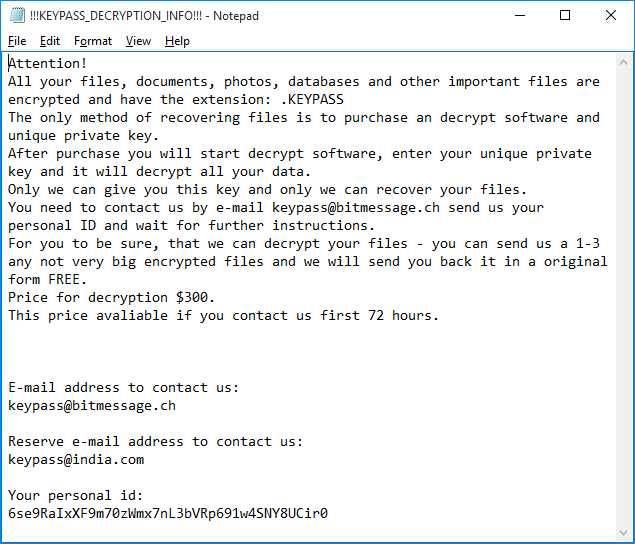Open the Edit menu
This screenshot has width=635, height=544.
(x=50, y=41)
